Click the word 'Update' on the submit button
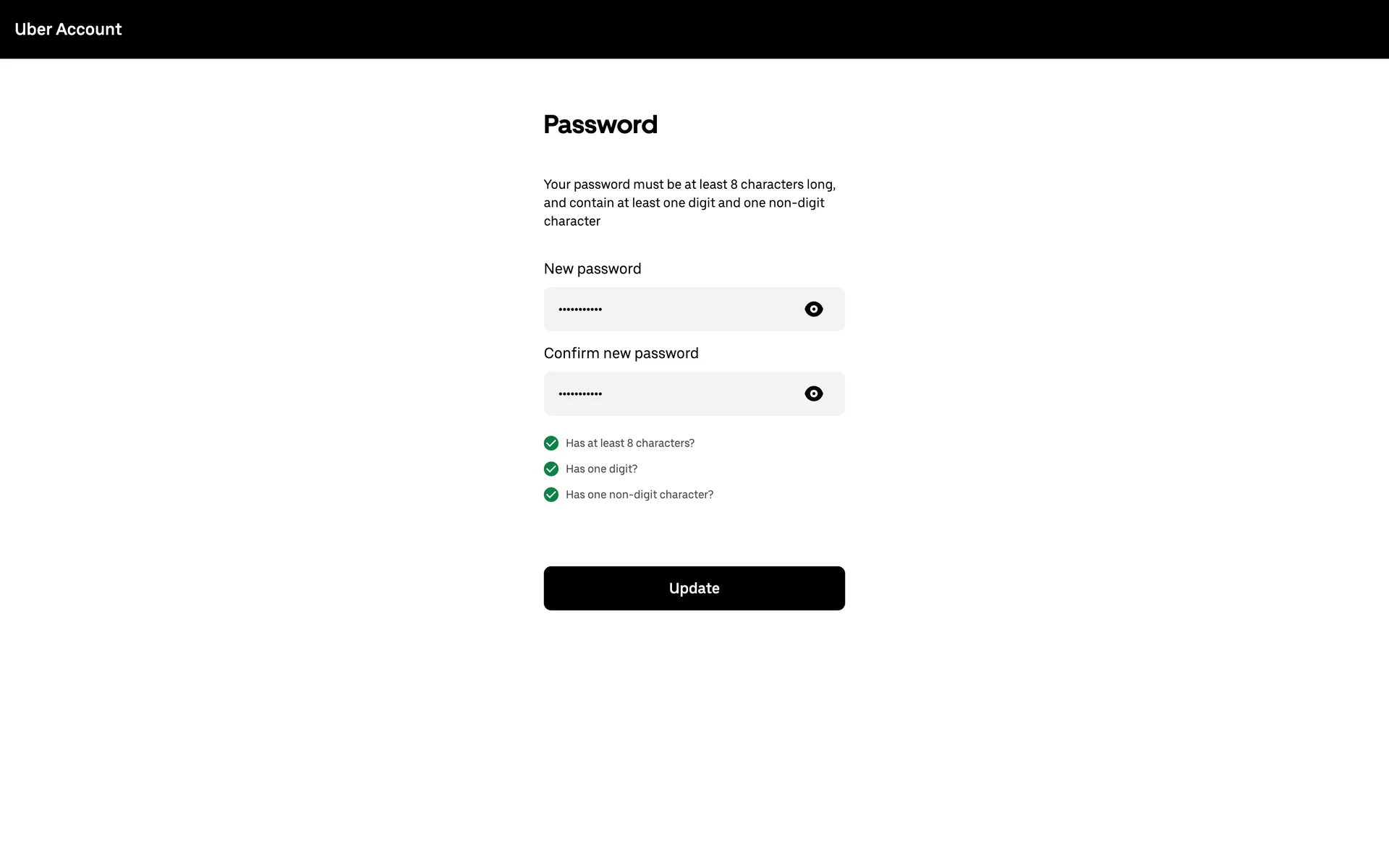The width and height of the screenshot is (1389, 868). pos(694,588)
